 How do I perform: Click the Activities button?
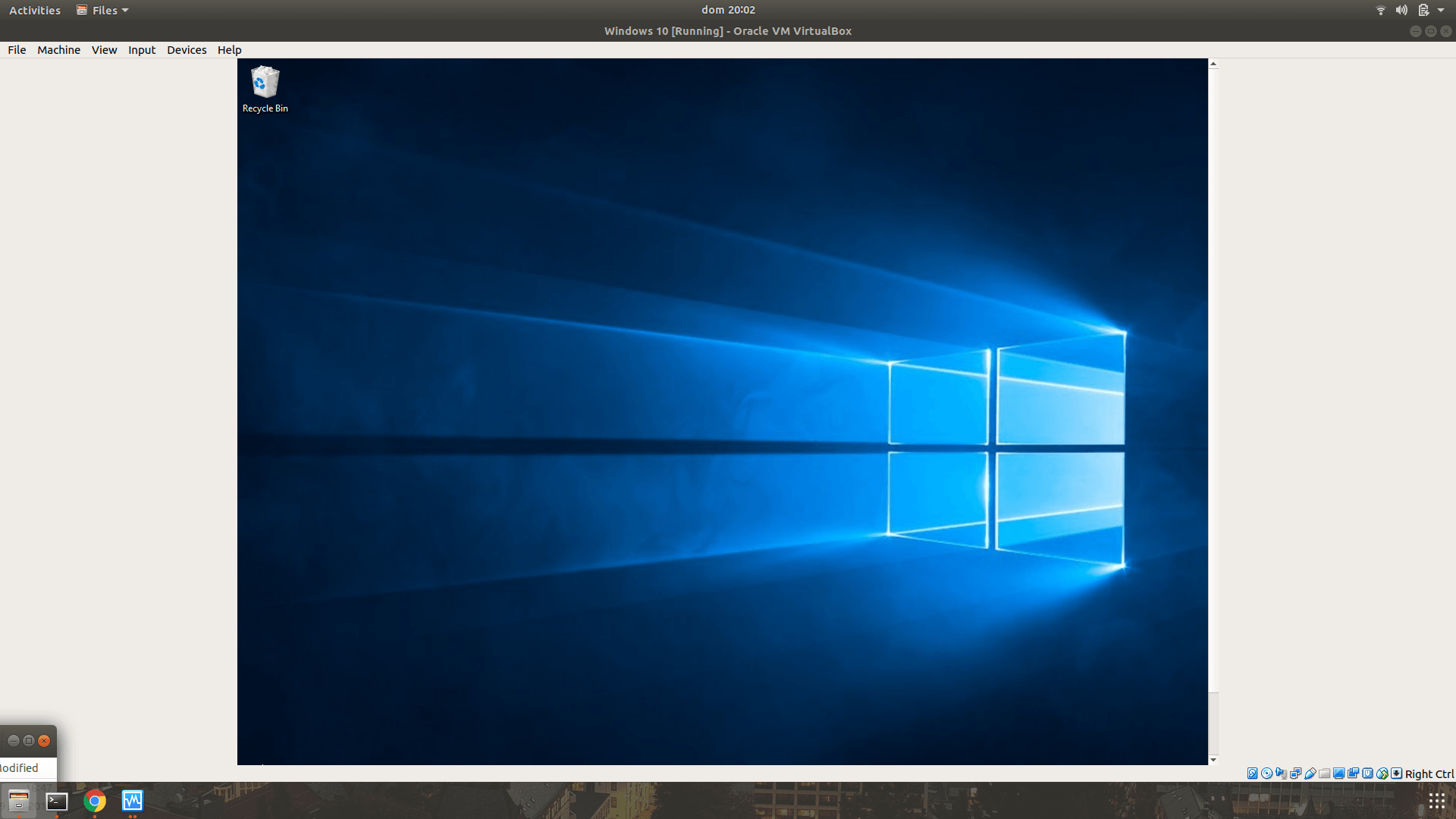click(x=34, y=10)
